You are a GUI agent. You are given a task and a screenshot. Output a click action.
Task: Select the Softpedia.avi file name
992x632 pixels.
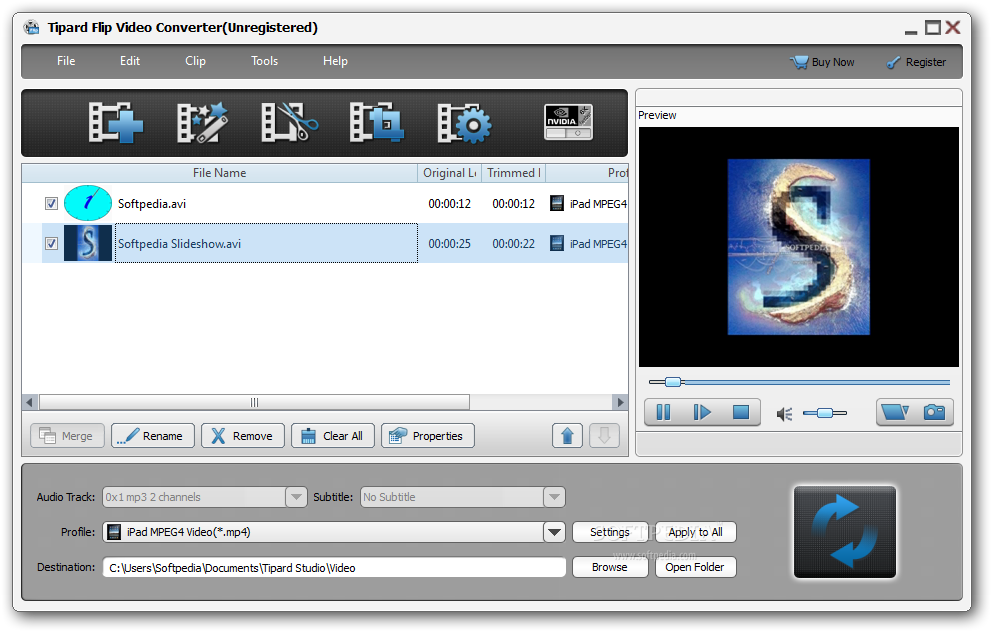pyautogui.click(x=152, y=204)
